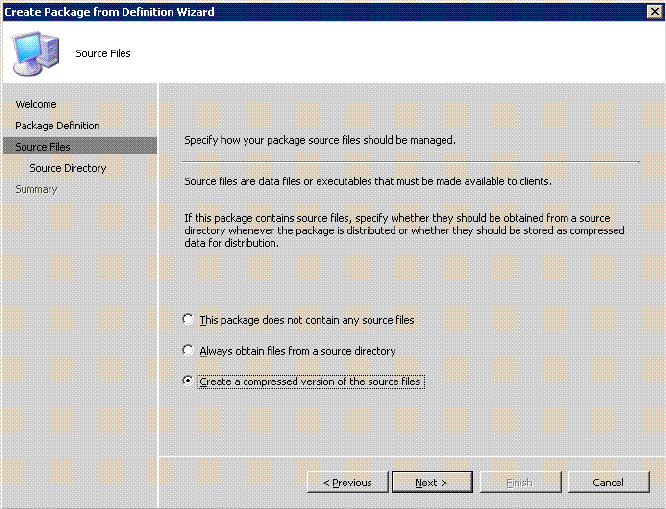Click the greyed-out Finish button
Screen dimensions: 666x509
pos(519,482)
